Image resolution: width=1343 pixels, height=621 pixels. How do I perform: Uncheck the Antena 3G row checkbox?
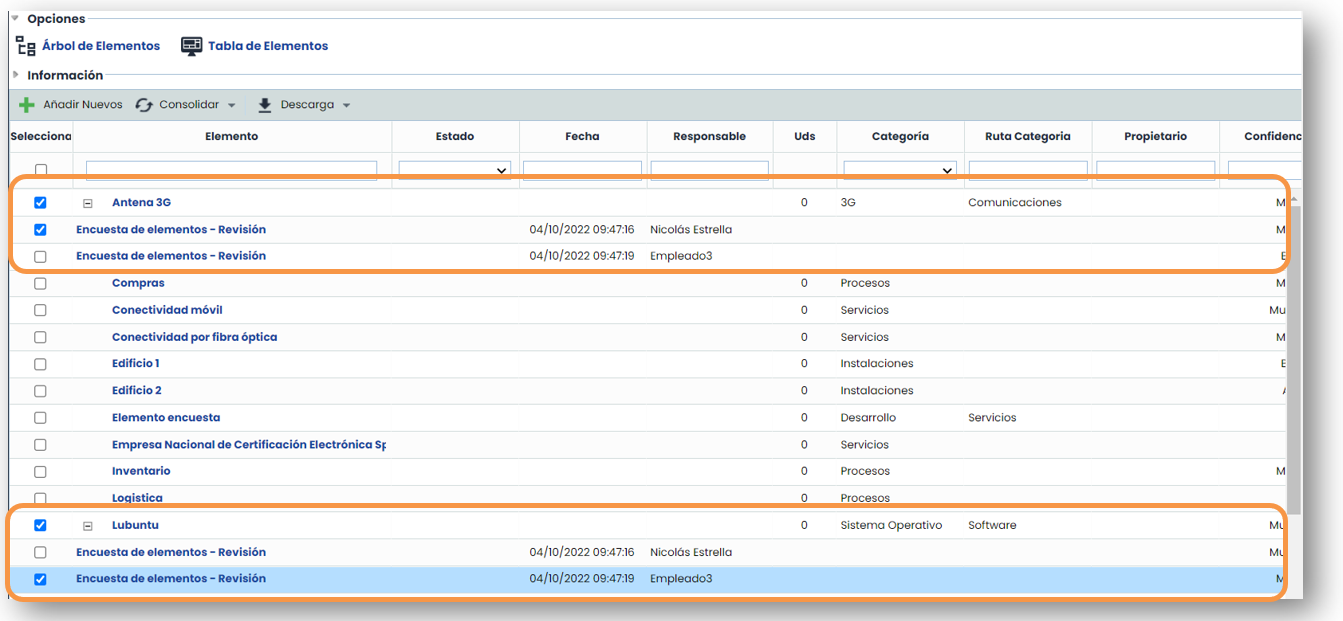[40, 203]
